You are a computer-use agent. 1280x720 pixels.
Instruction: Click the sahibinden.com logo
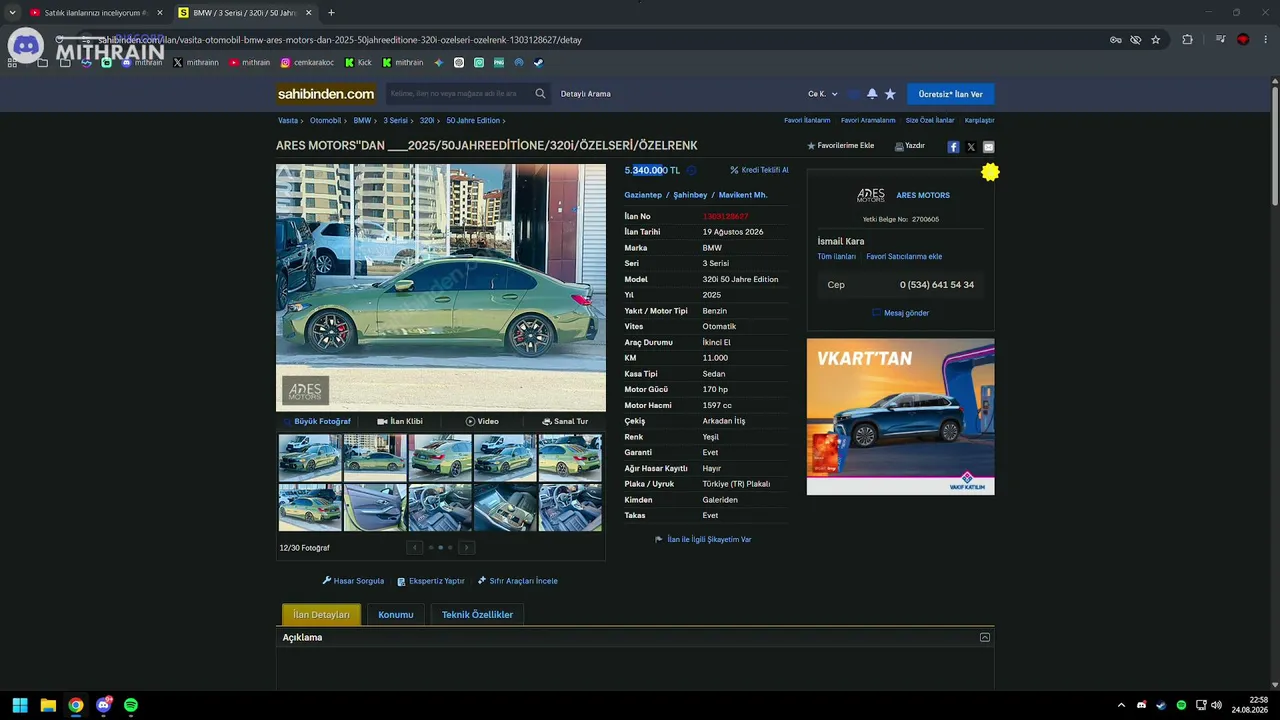tap(326, 94)
